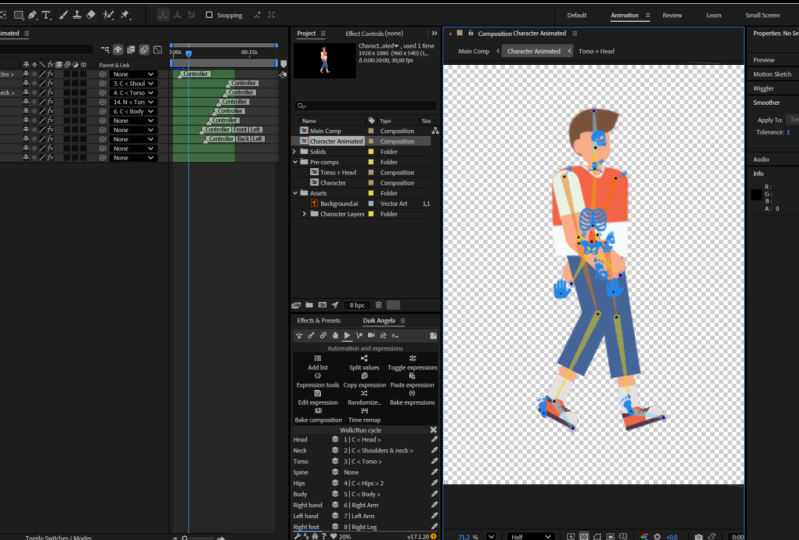Click the Torso row eyedropper pick icon

(434, 461)
